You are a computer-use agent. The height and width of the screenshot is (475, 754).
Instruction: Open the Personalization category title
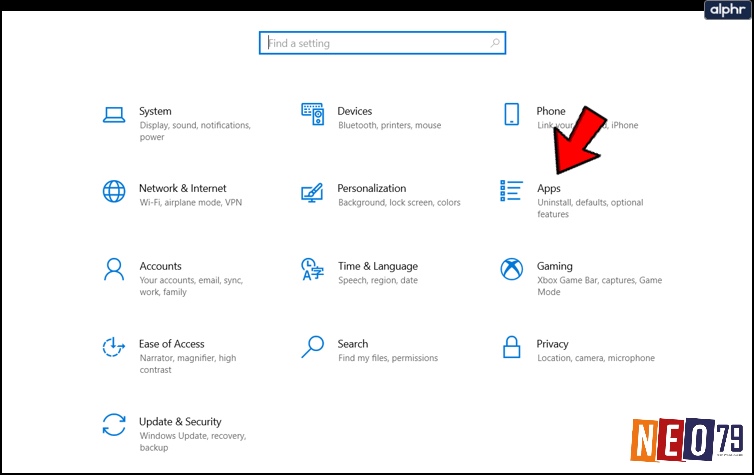(x=372, y=188)
